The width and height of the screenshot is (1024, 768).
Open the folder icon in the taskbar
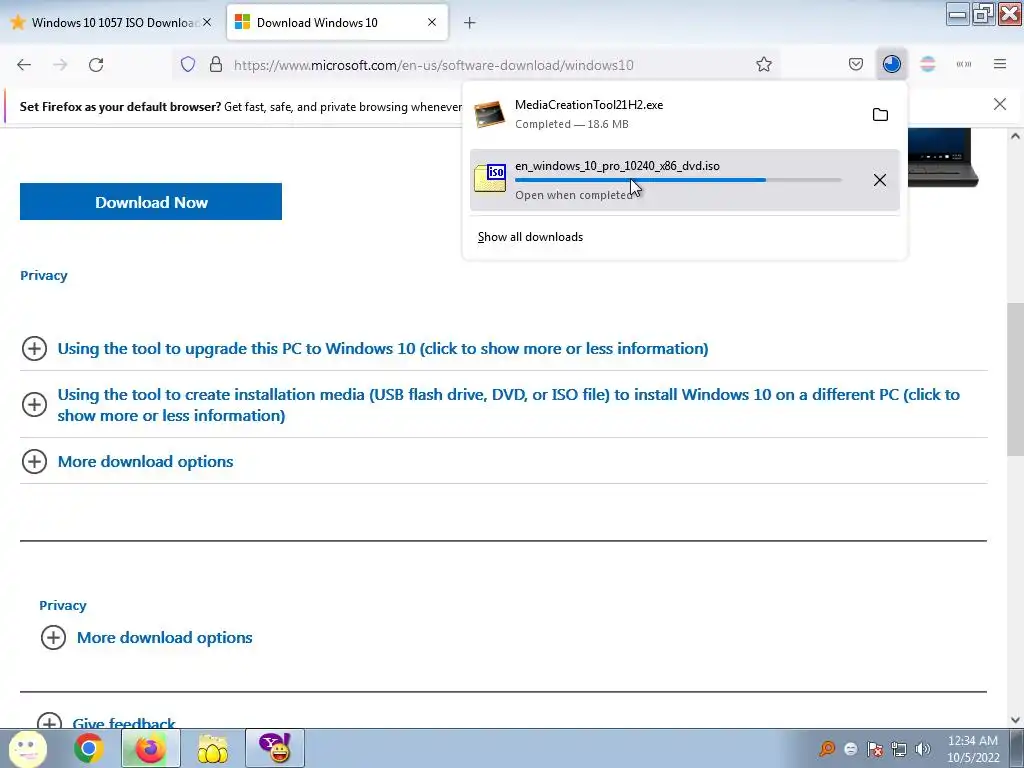pos(213,748)
